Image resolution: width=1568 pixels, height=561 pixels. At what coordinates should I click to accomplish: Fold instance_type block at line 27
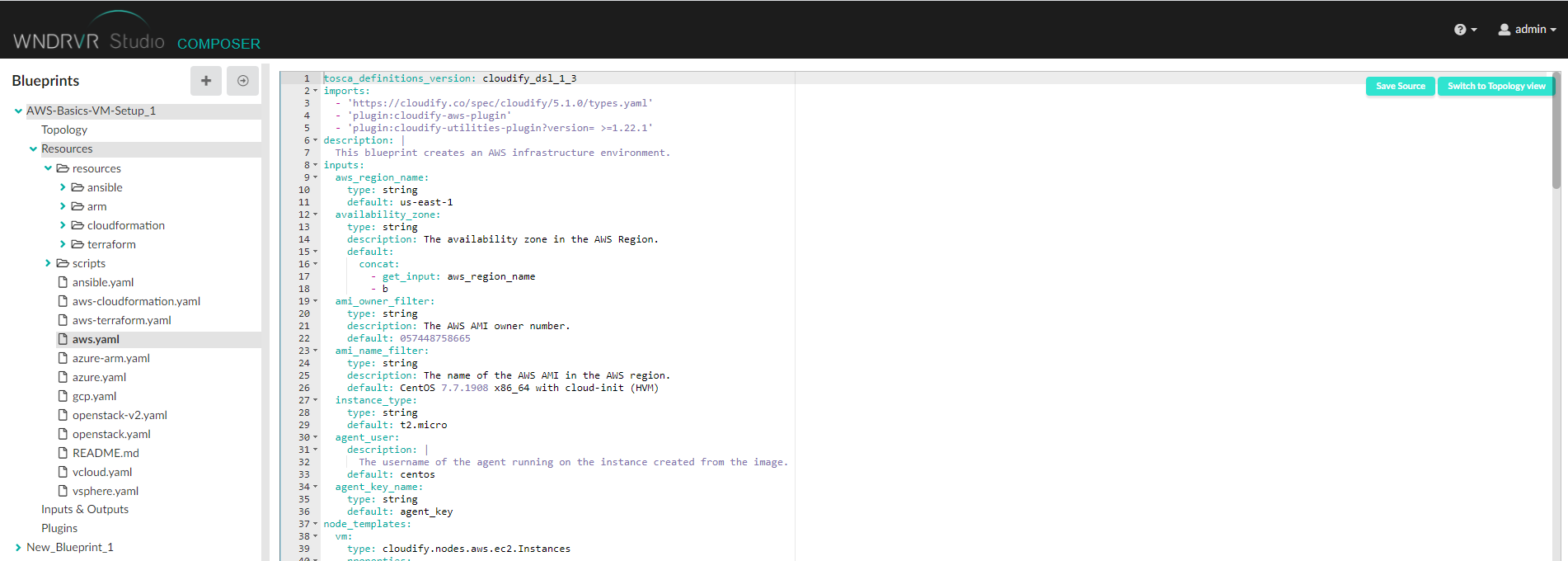[316, 400]
